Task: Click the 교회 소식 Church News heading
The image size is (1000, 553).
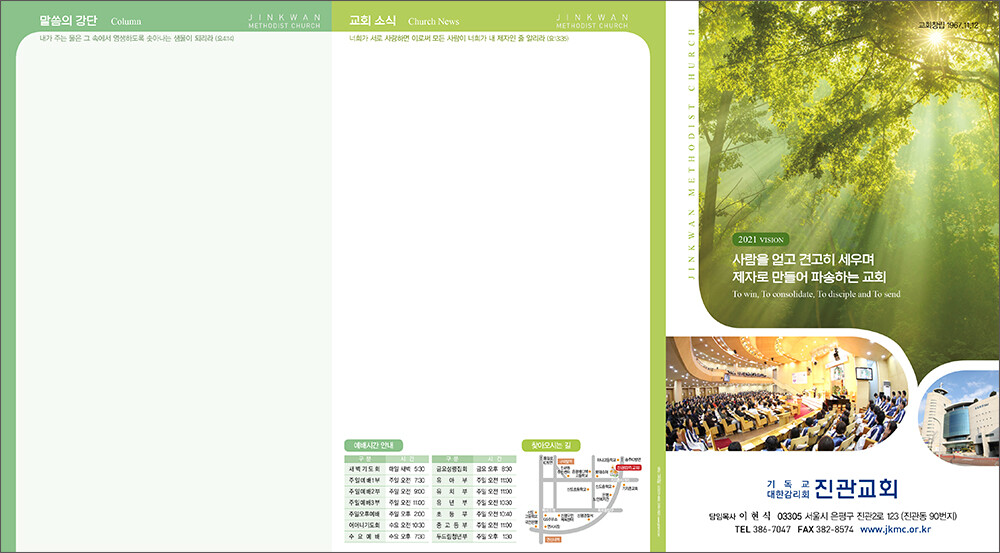Action: click(404, 20)
